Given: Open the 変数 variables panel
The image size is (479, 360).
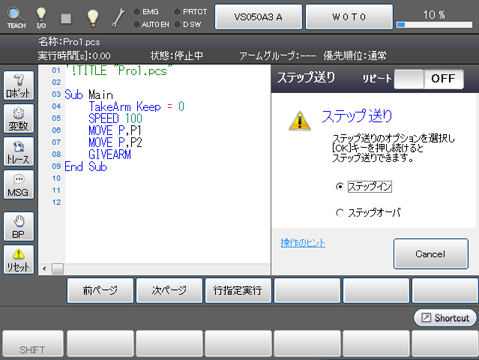Looking at the screenshot, I should click(x=19, y=118).
